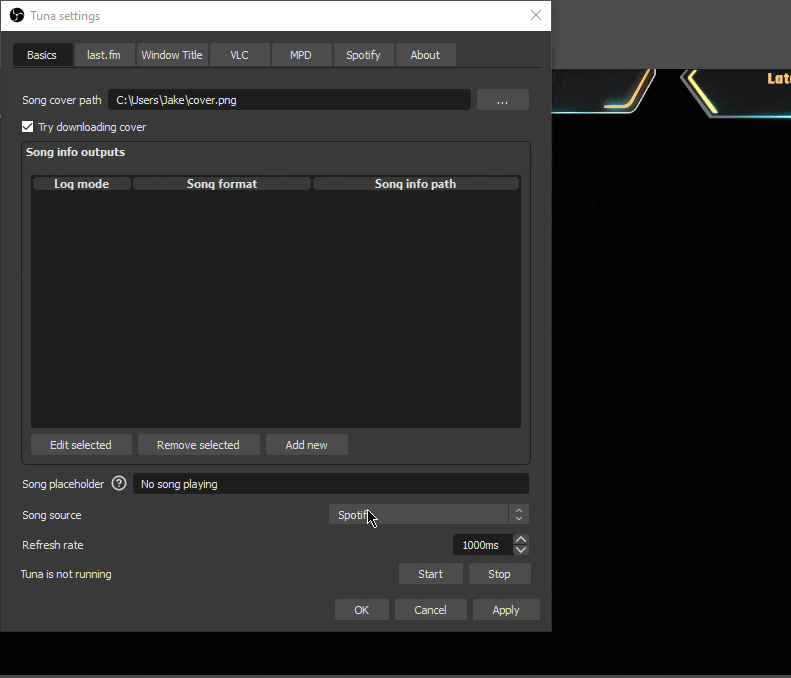The height and width of the screenshot is (678, 791).
Task: Click the Song info path column header
Action: 416,184
